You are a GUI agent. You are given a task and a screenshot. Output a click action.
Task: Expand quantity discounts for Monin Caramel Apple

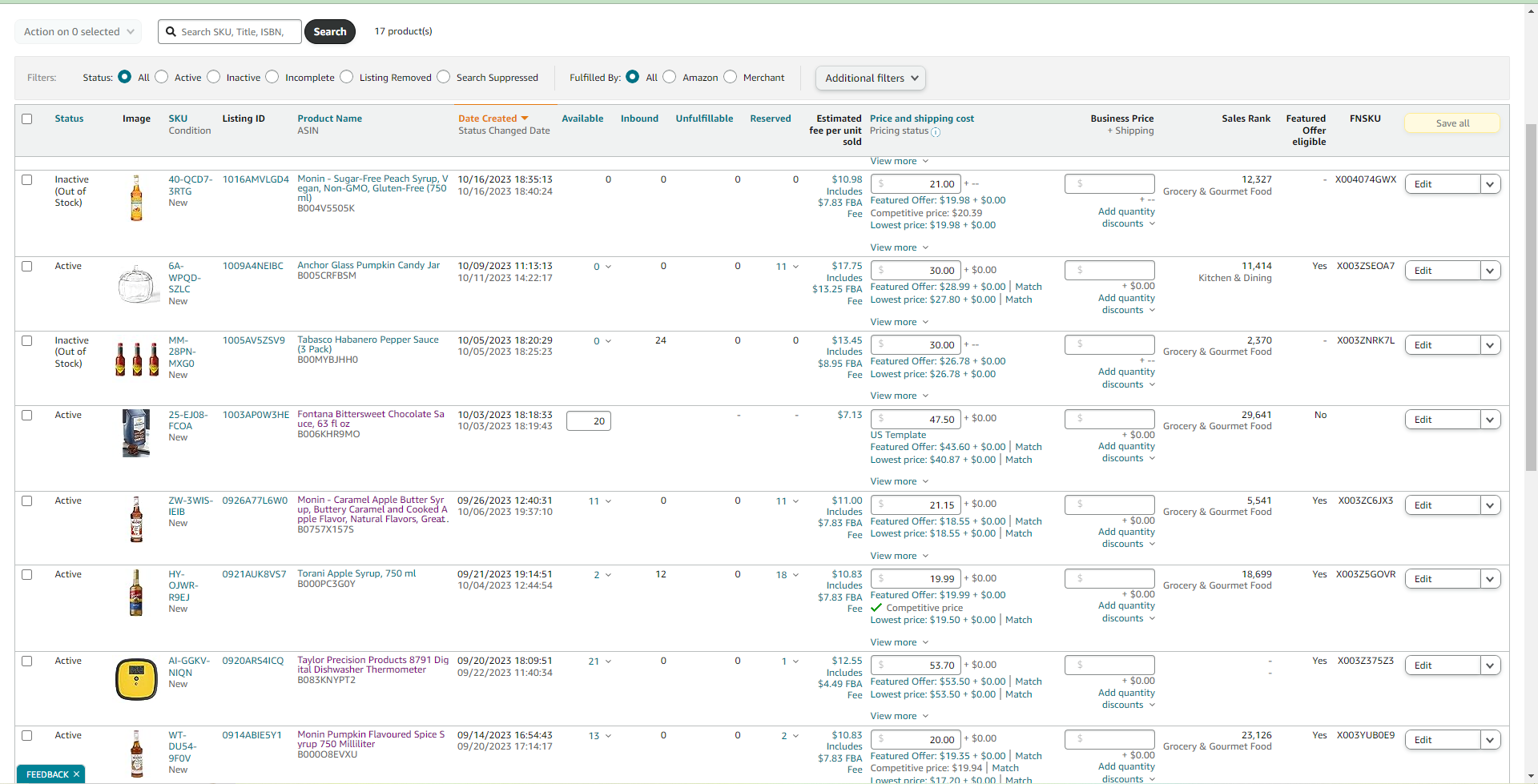tap(1129, 538)
